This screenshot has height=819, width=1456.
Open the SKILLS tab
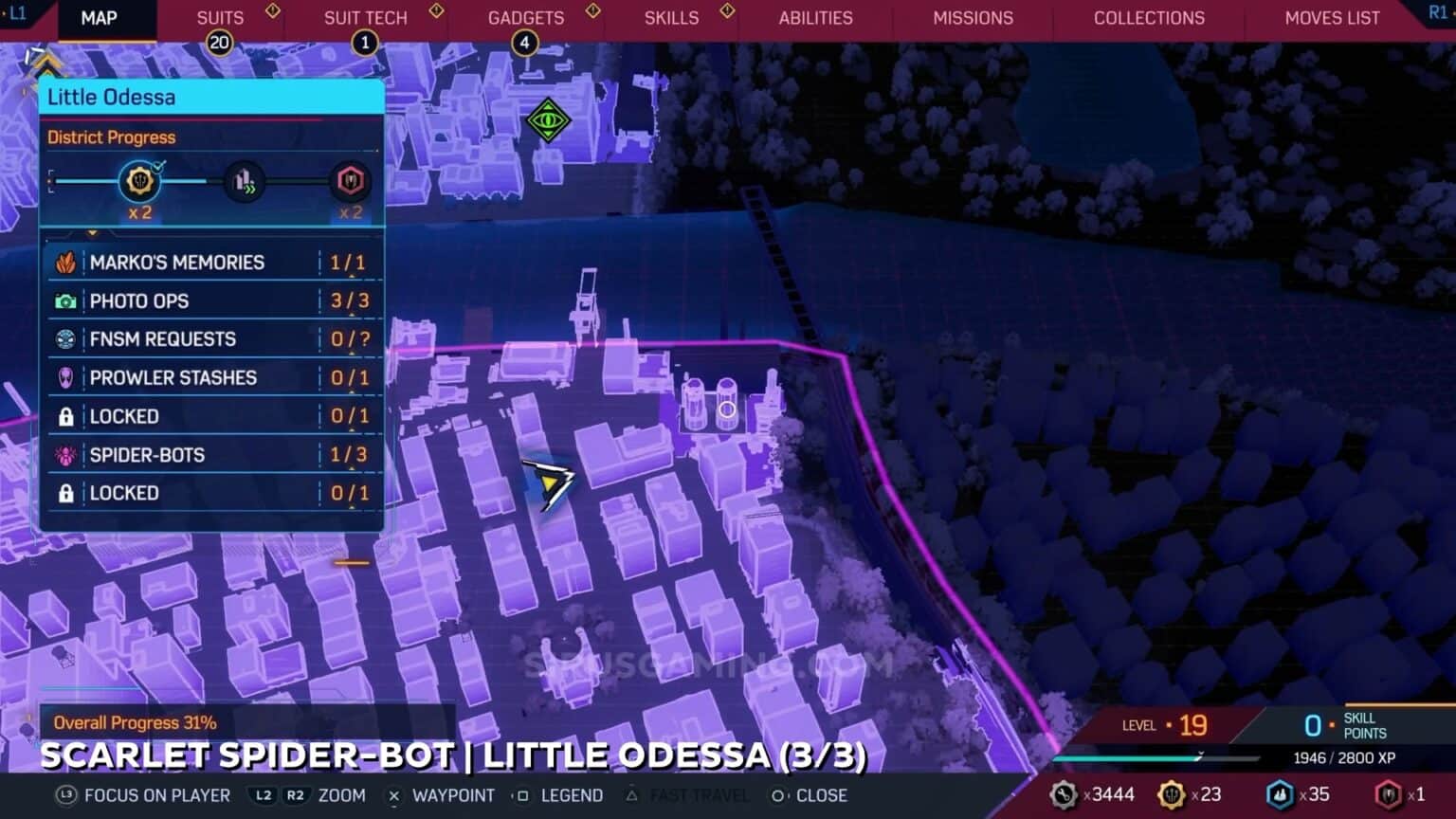671,18
